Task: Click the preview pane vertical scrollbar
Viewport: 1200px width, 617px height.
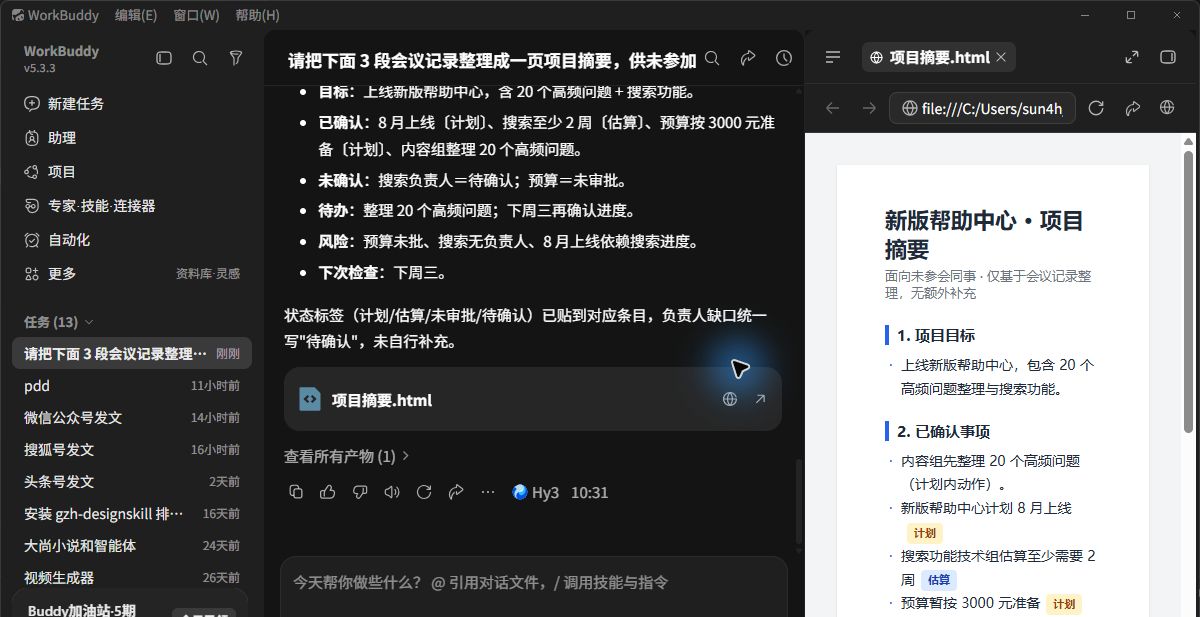Action: [x=1188, y=292]
